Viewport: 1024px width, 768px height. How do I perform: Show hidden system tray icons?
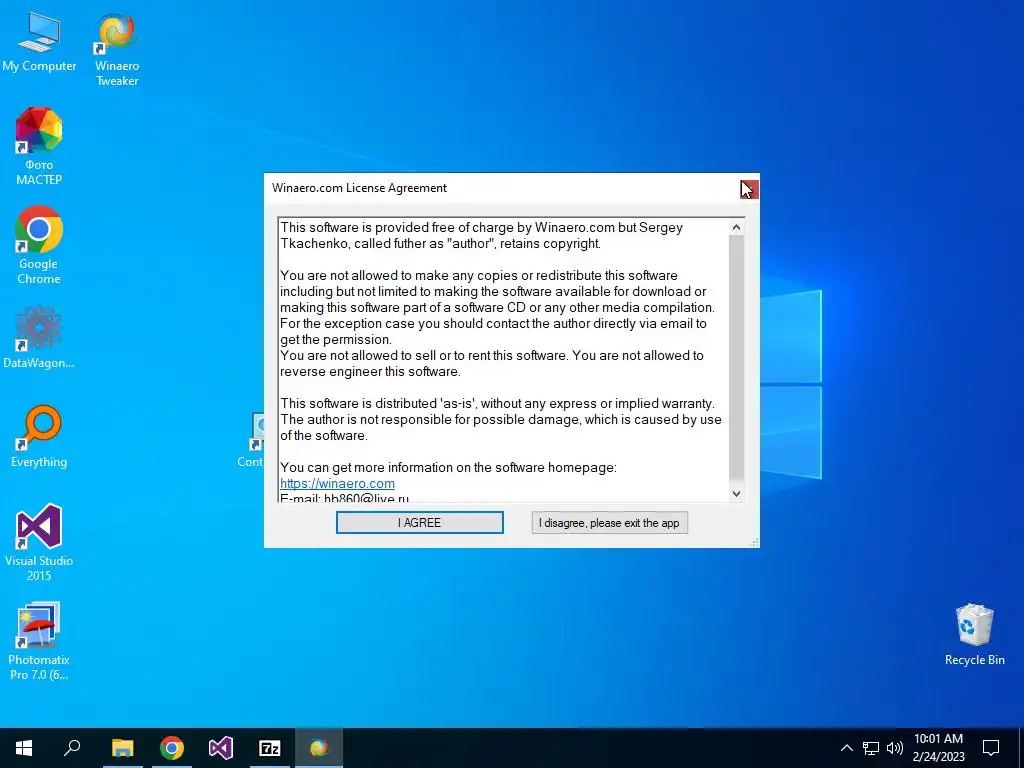846,748
